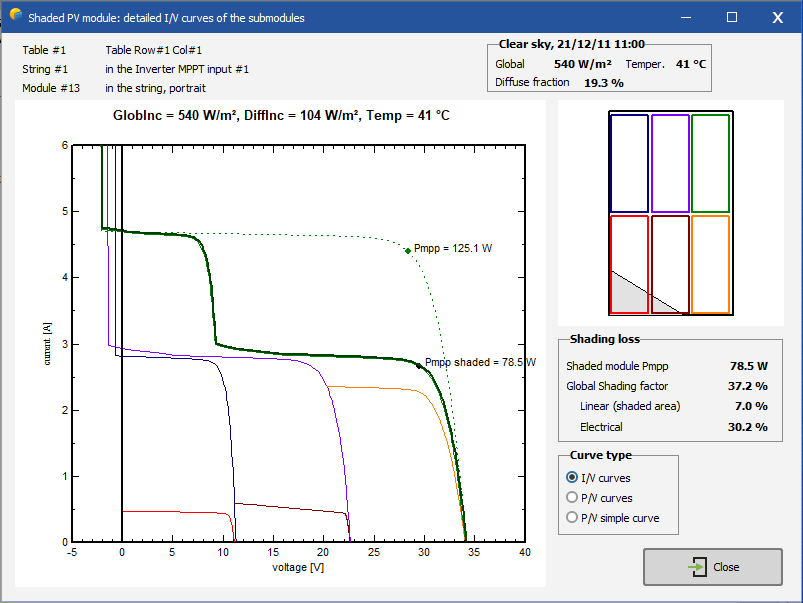Click the green submodule rectangle
This screenshot has height=603, width=803.
[710, 163]
